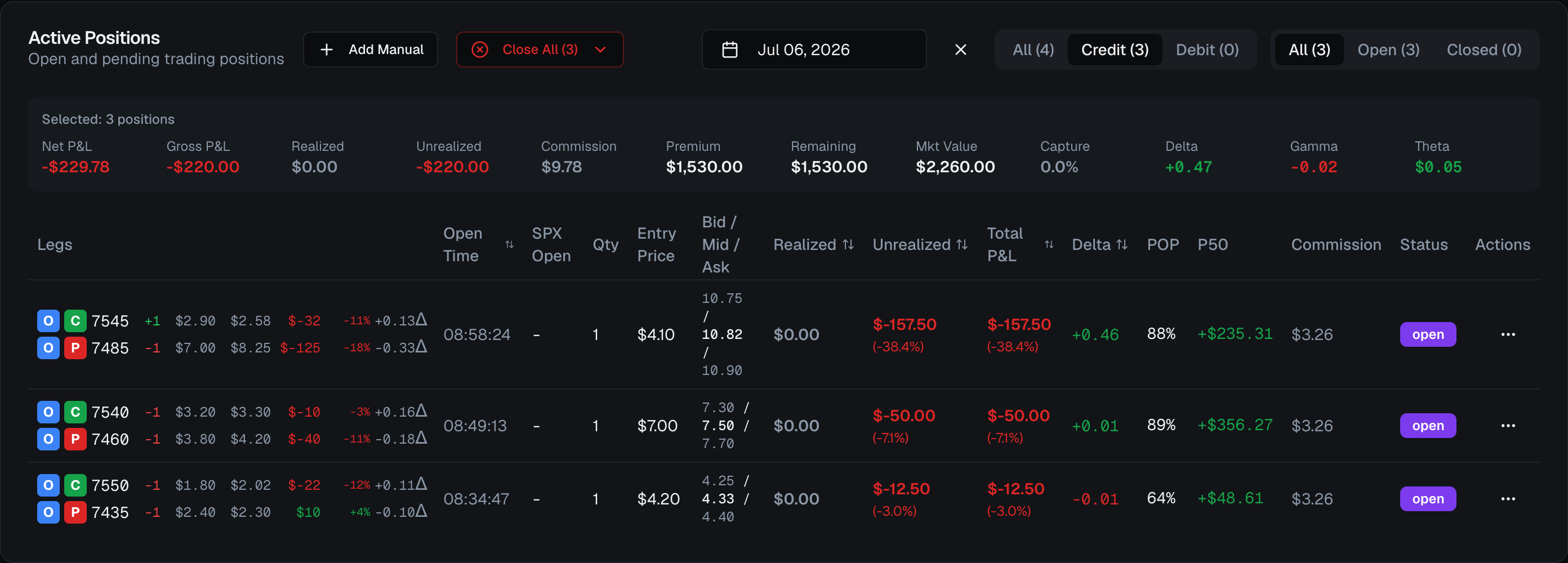1568x563 pixels.
Task: Clear the date filter with X icon
Action: point(960,50)
